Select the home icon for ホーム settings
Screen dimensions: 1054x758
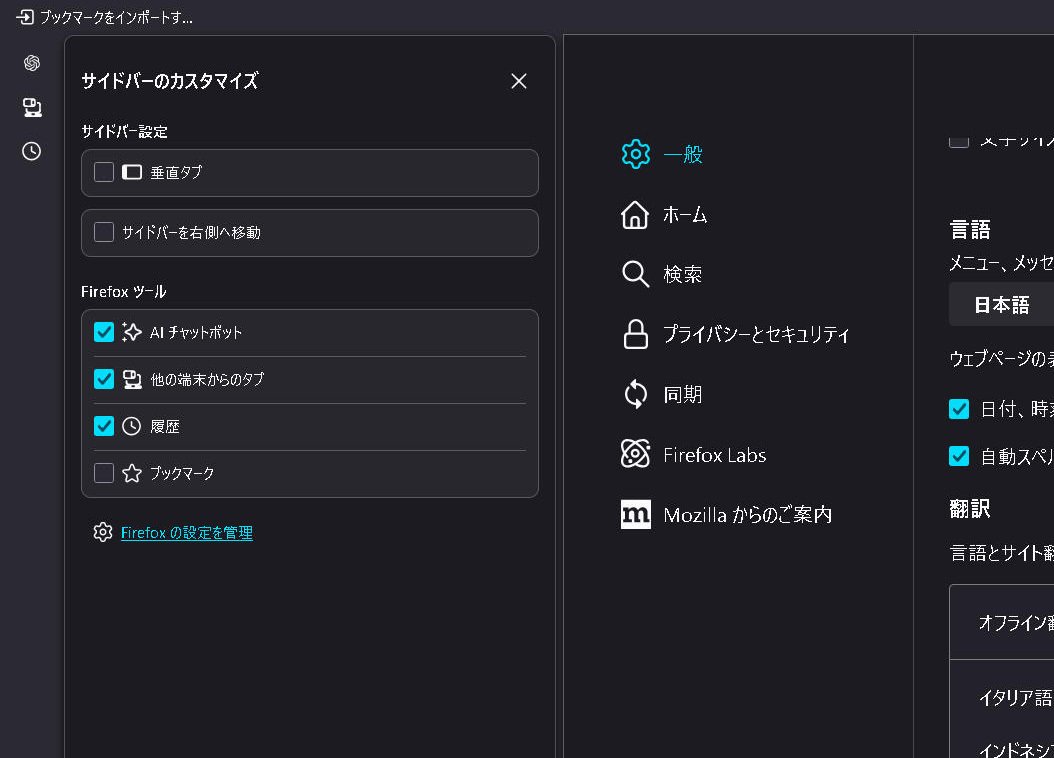click(636, 214)
